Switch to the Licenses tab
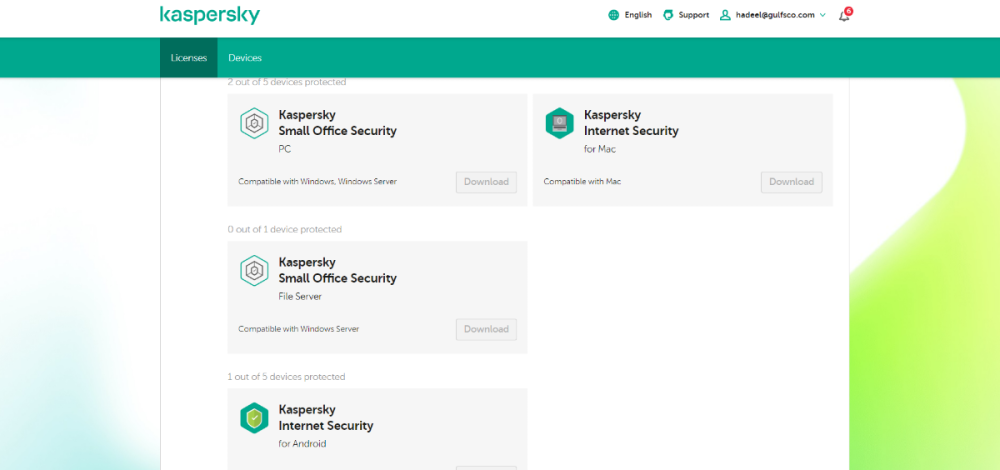 coord(189,57)
